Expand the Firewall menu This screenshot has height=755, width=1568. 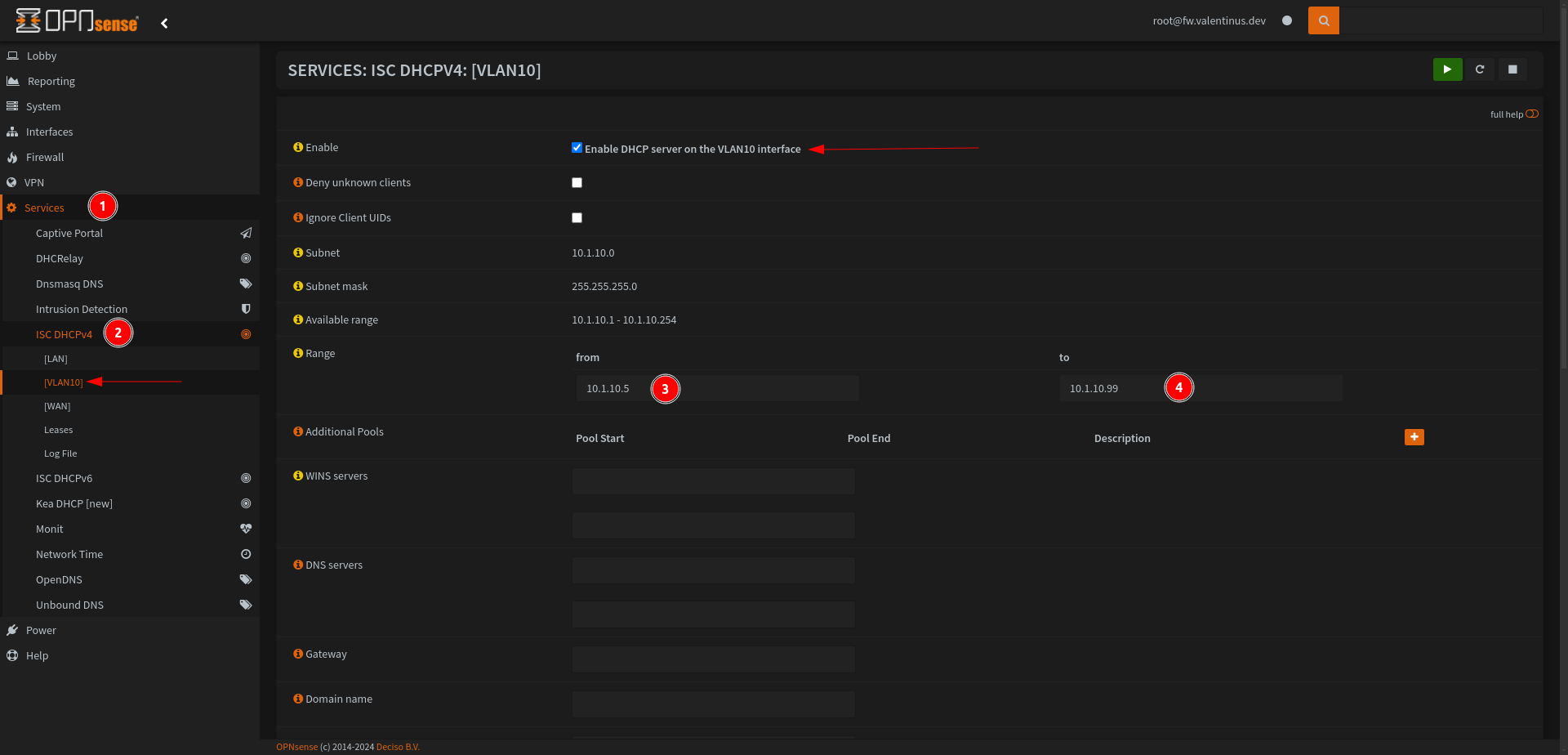[x=130, y=157]
